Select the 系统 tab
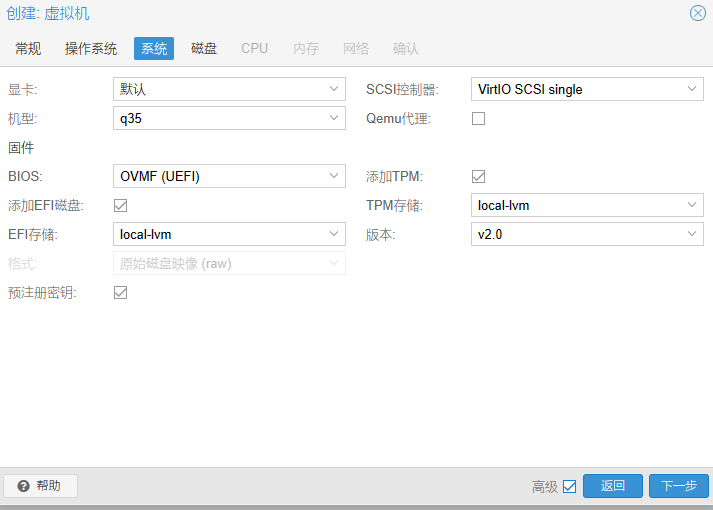This screenshot has width=713, height=510. 154,49
